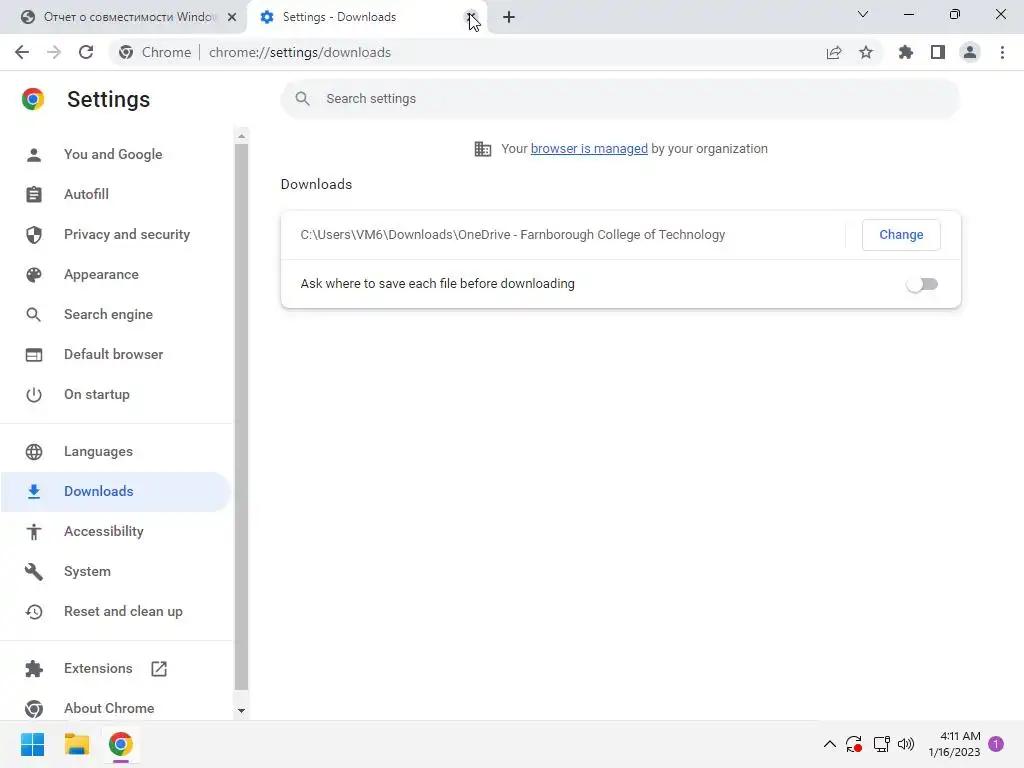
Task: Open the side panel icon
Action: [938, 52]
